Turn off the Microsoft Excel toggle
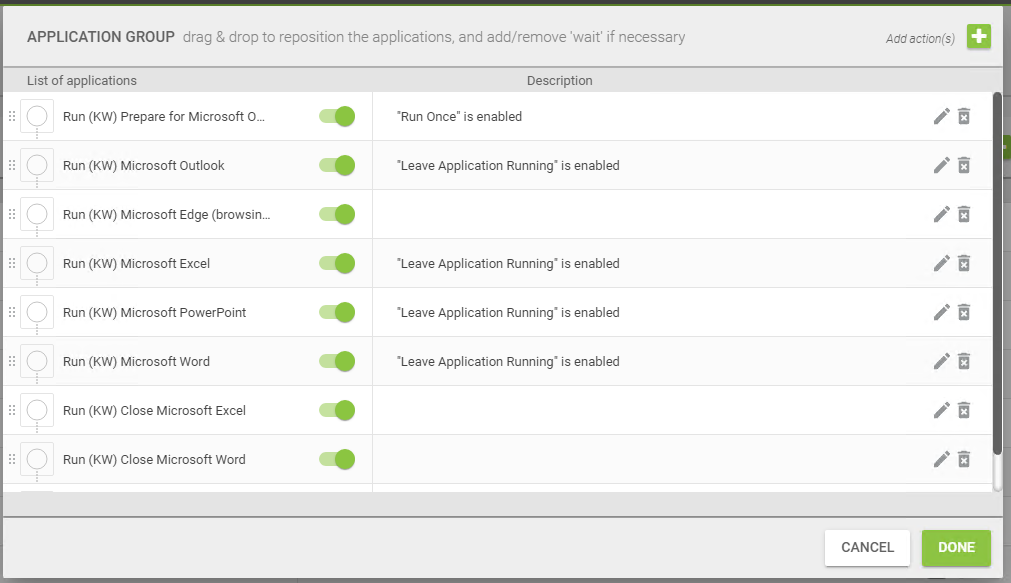This screenshot has width=1011, height=583. point(337,263)
